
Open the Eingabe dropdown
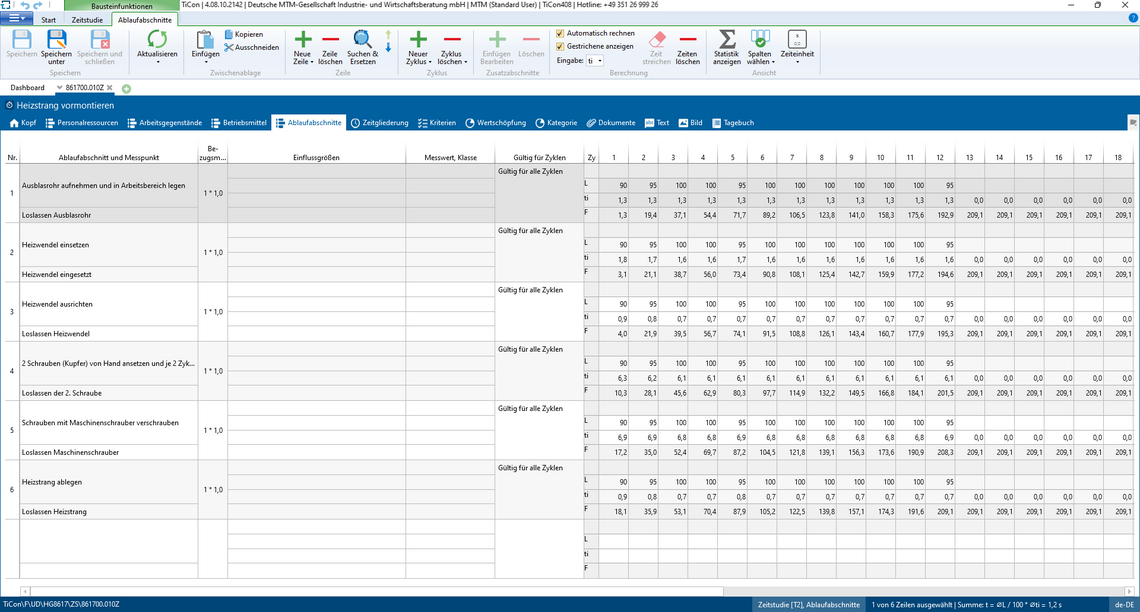coord(595,61)
